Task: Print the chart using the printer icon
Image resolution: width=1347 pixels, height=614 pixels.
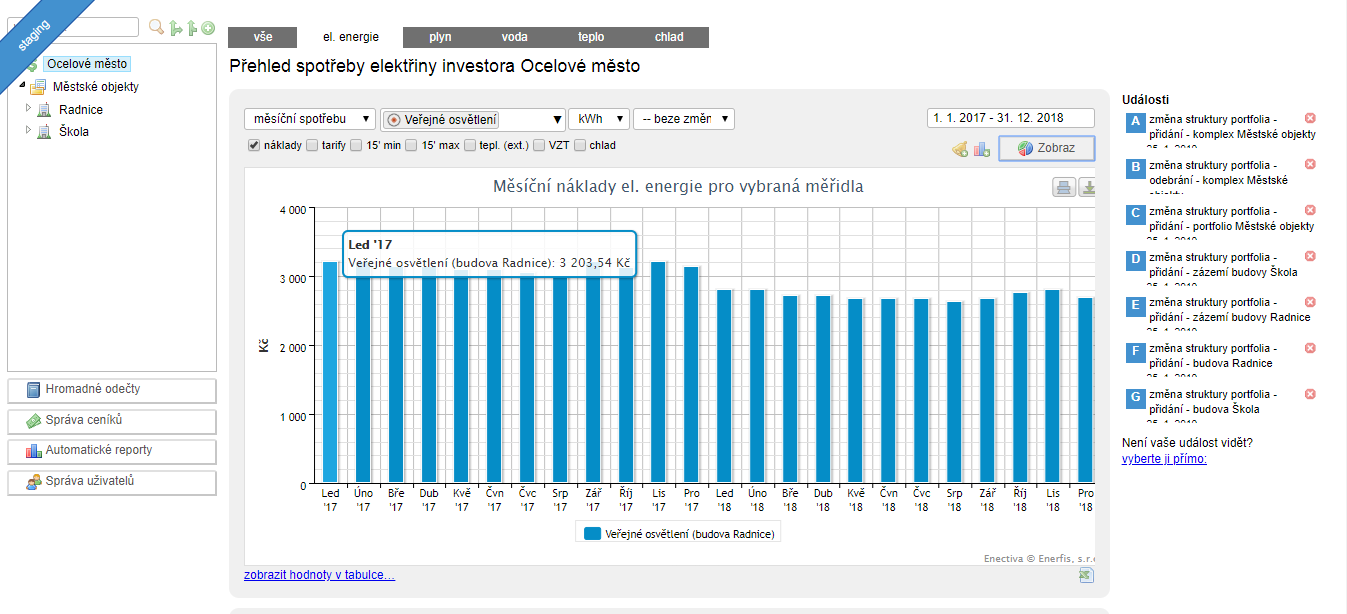Action: click(x=1063, y=188)
